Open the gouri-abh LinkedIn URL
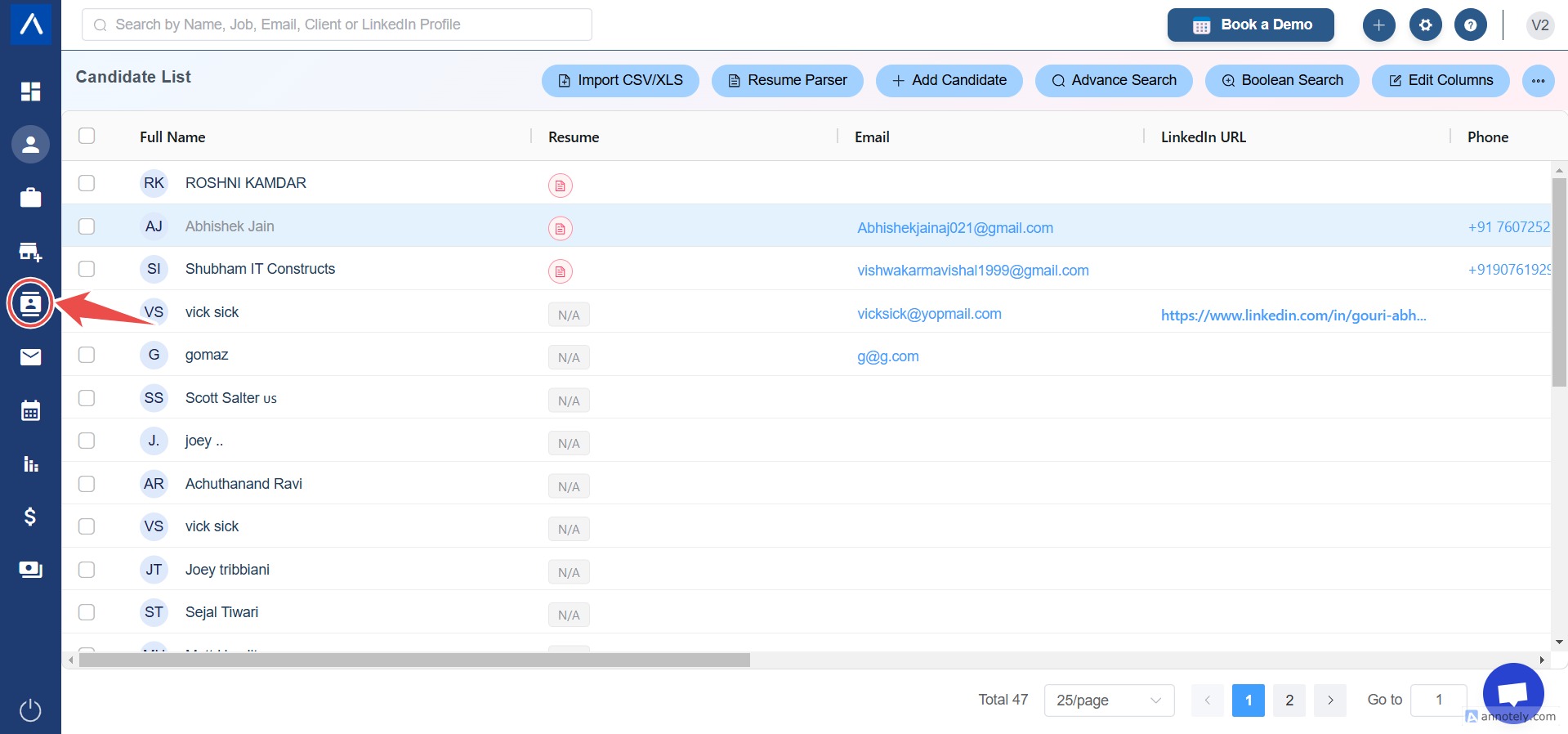The width and height of the screenshot is (1568, 734). tap(1293, 316)
